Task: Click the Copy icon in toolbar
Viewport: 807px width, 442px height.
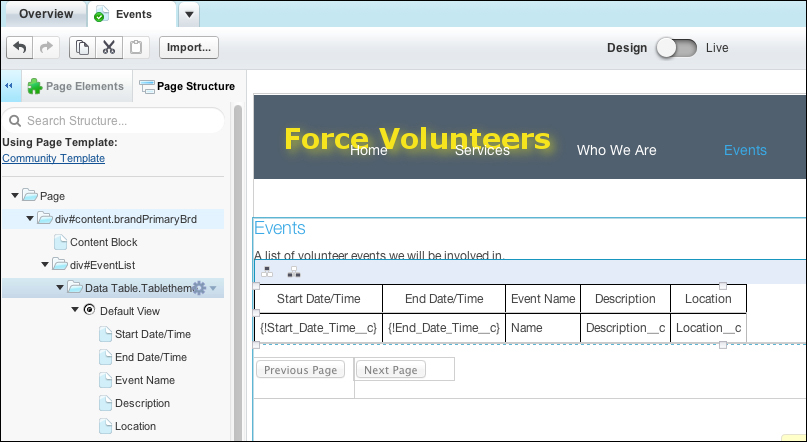Action: click(x=82, y=47)
